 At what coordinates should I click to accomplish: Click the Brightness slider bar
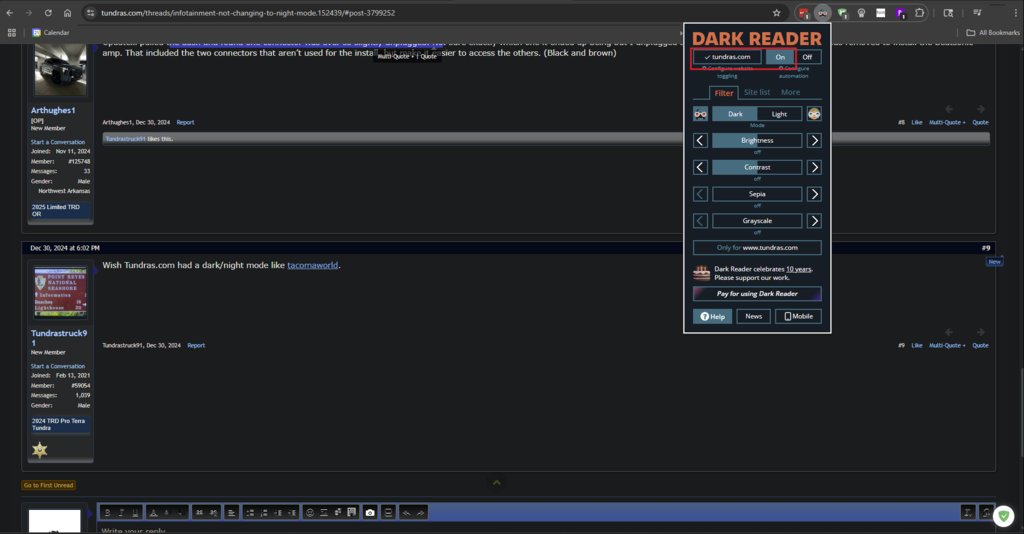[x=757, y=140]
